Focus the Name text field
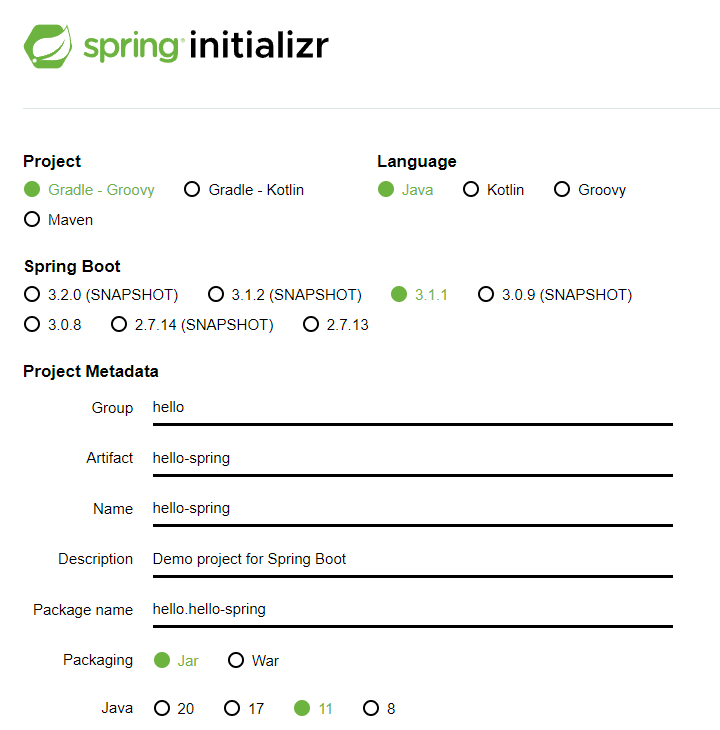Screen dimensions: 720x730 [413, 509]
